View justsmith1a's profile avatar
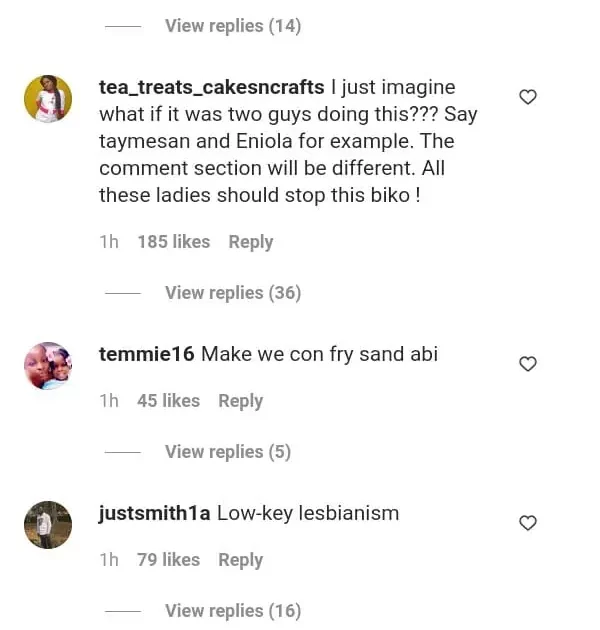 (x=48, y=525)
